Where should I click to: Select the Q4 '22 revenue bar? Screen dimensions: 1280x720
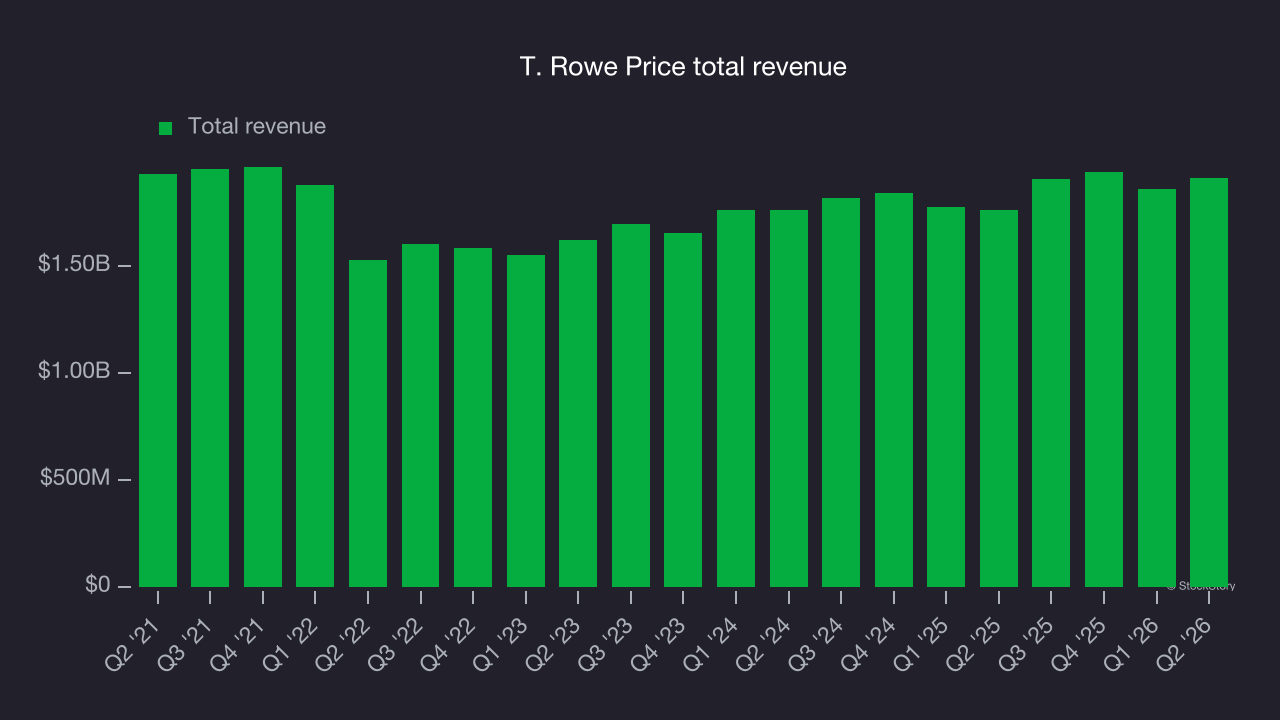473,417
